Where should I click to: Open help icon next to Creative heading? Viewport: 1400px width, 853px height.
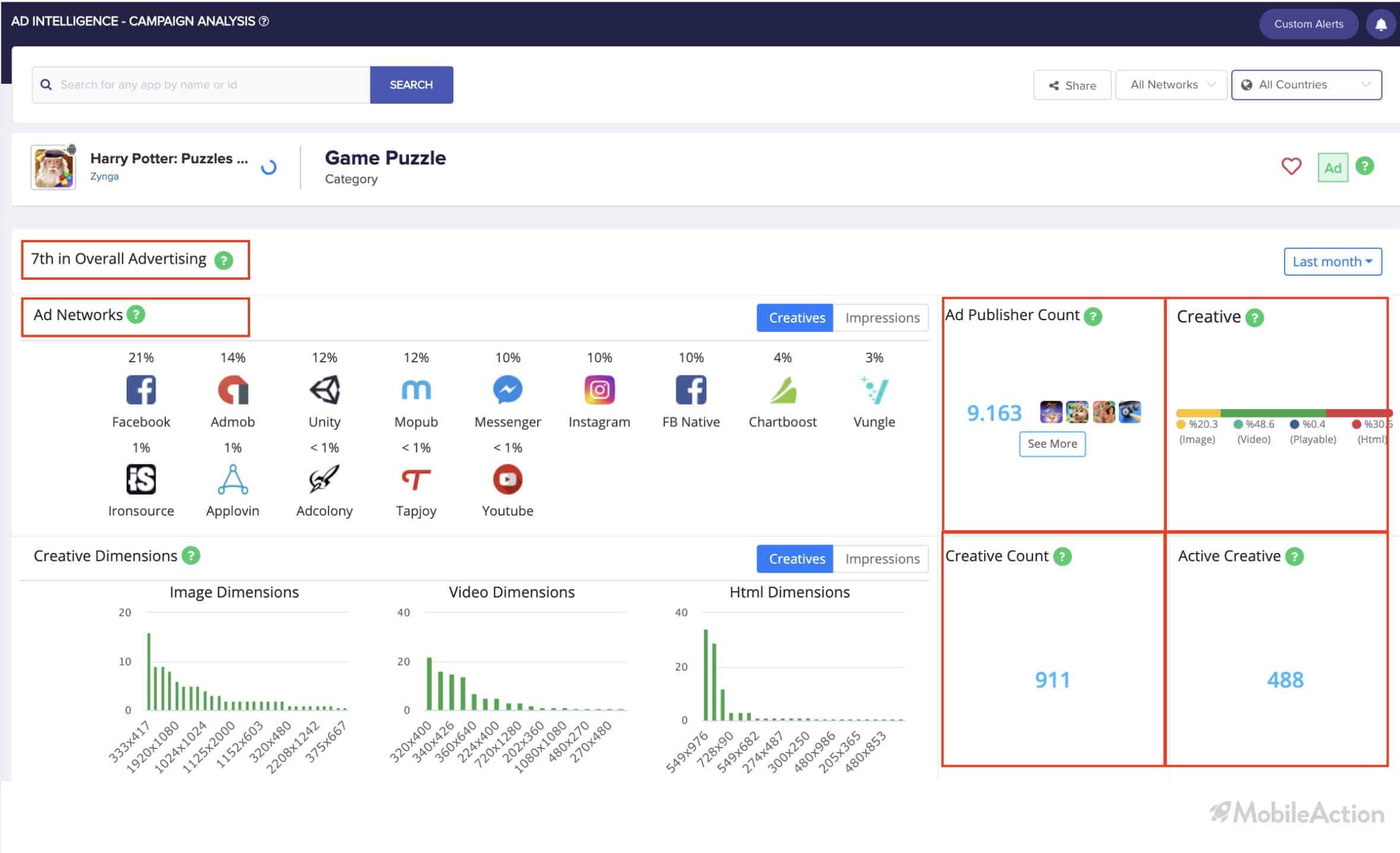click(1254, 318)
